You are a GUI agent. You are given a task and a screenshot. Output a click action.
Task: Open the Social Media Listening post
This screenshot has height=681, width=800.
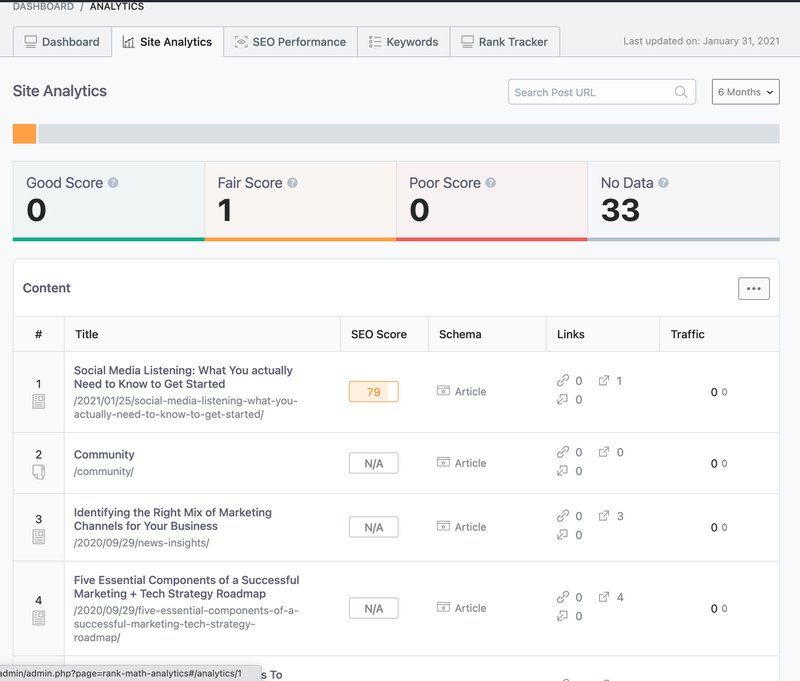(183, 377)
